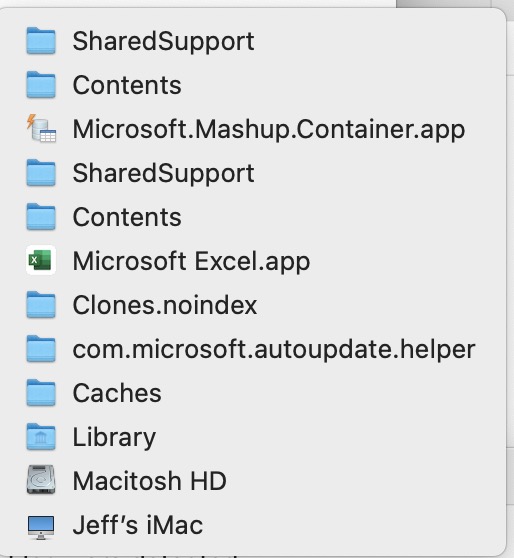Click the Library folder icon with building emblem
This screenshot has height=558, width=514.
pyautogui.click(x=41, y=437)
